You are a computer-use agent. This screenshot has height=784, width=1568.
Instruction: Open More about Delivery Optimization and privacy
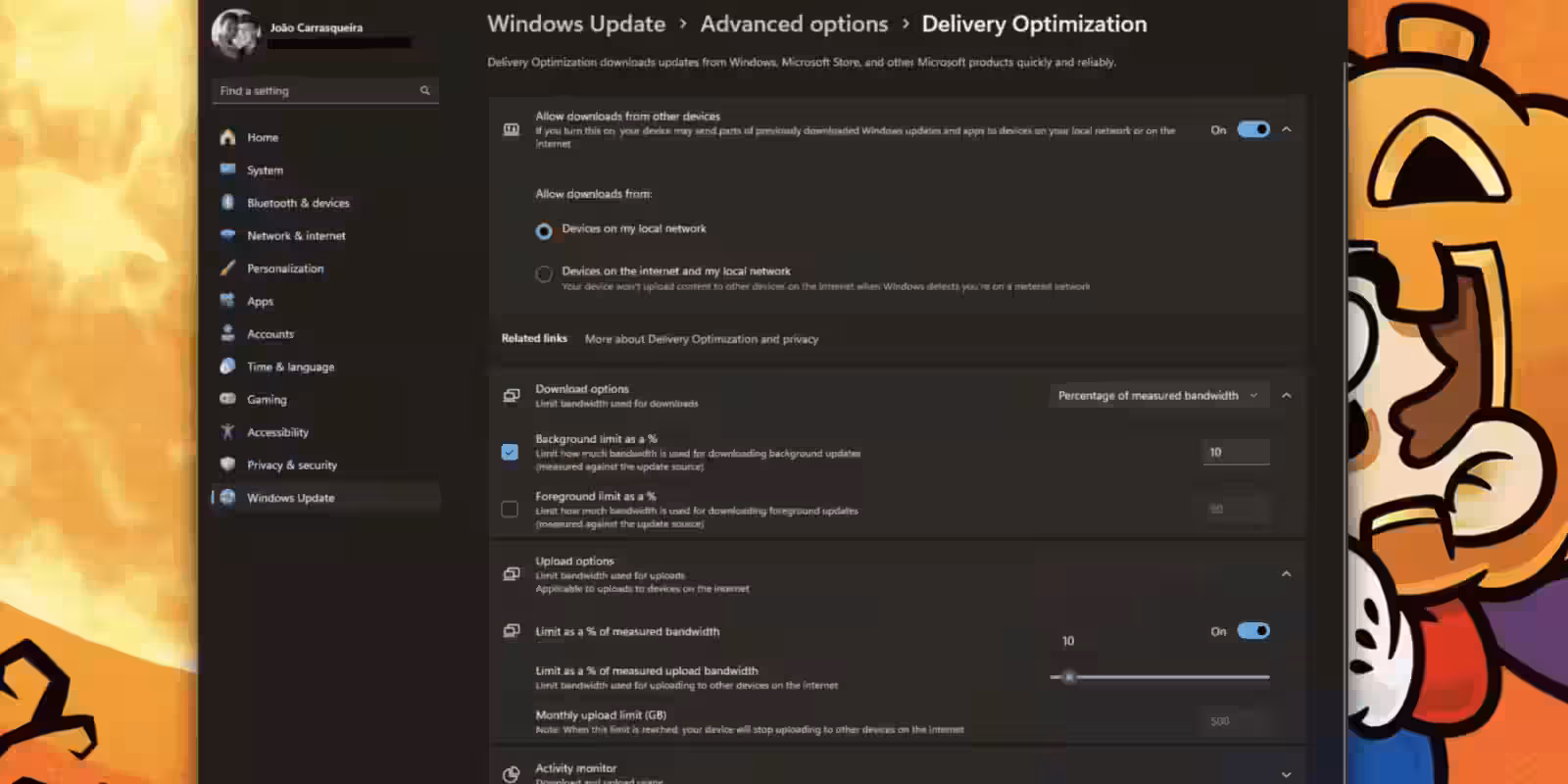tap(702, 339)
